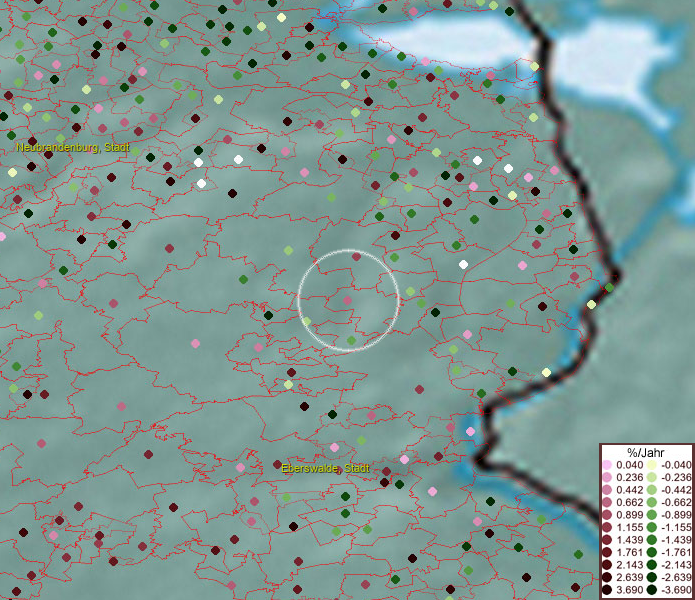Click the -0.040 pale yellow legend swatch
Image resolution: width=695 pixels, height=600 pixels.
tap(651, 466)
